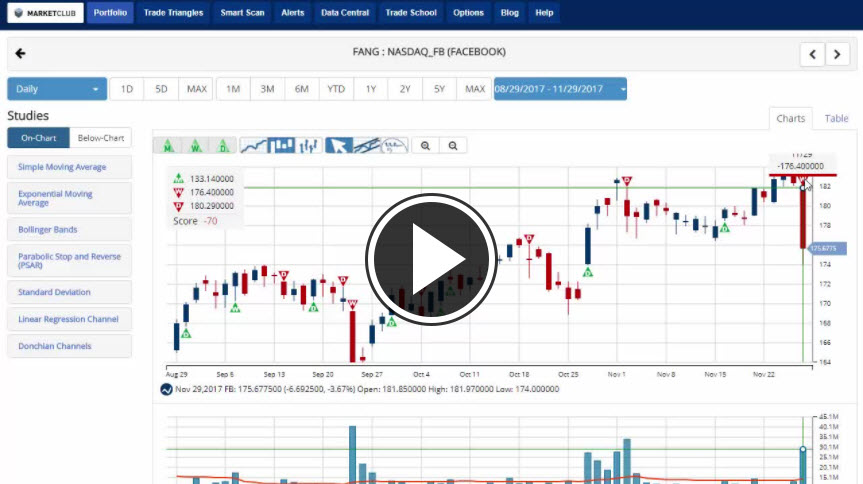Toggle the monthly Trade Triangle icon
The width and height of the screenshot is (863, 484).
point(168,146)
